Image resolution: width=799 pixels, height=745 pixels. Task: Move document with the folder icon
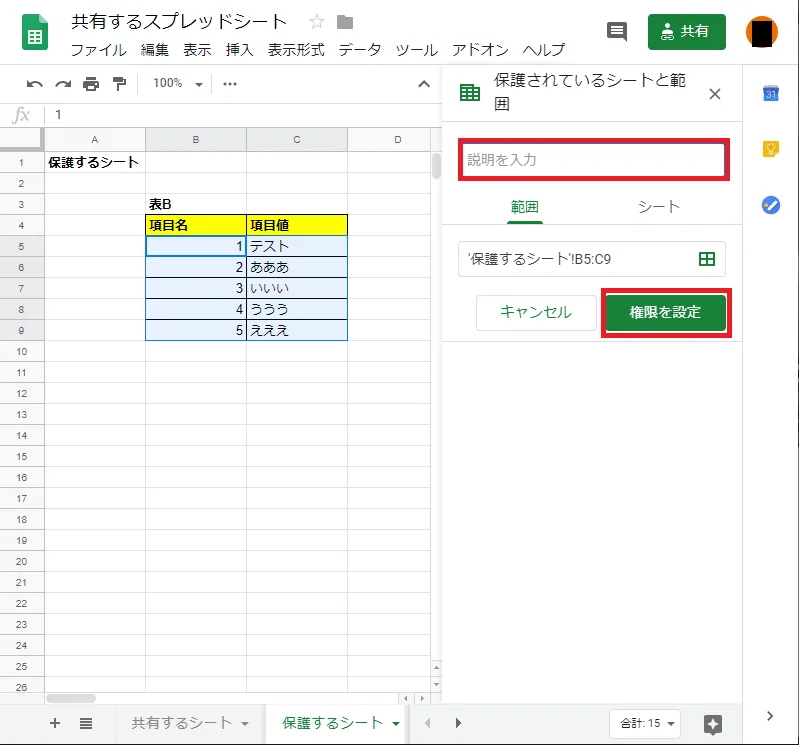pos(345,22)
